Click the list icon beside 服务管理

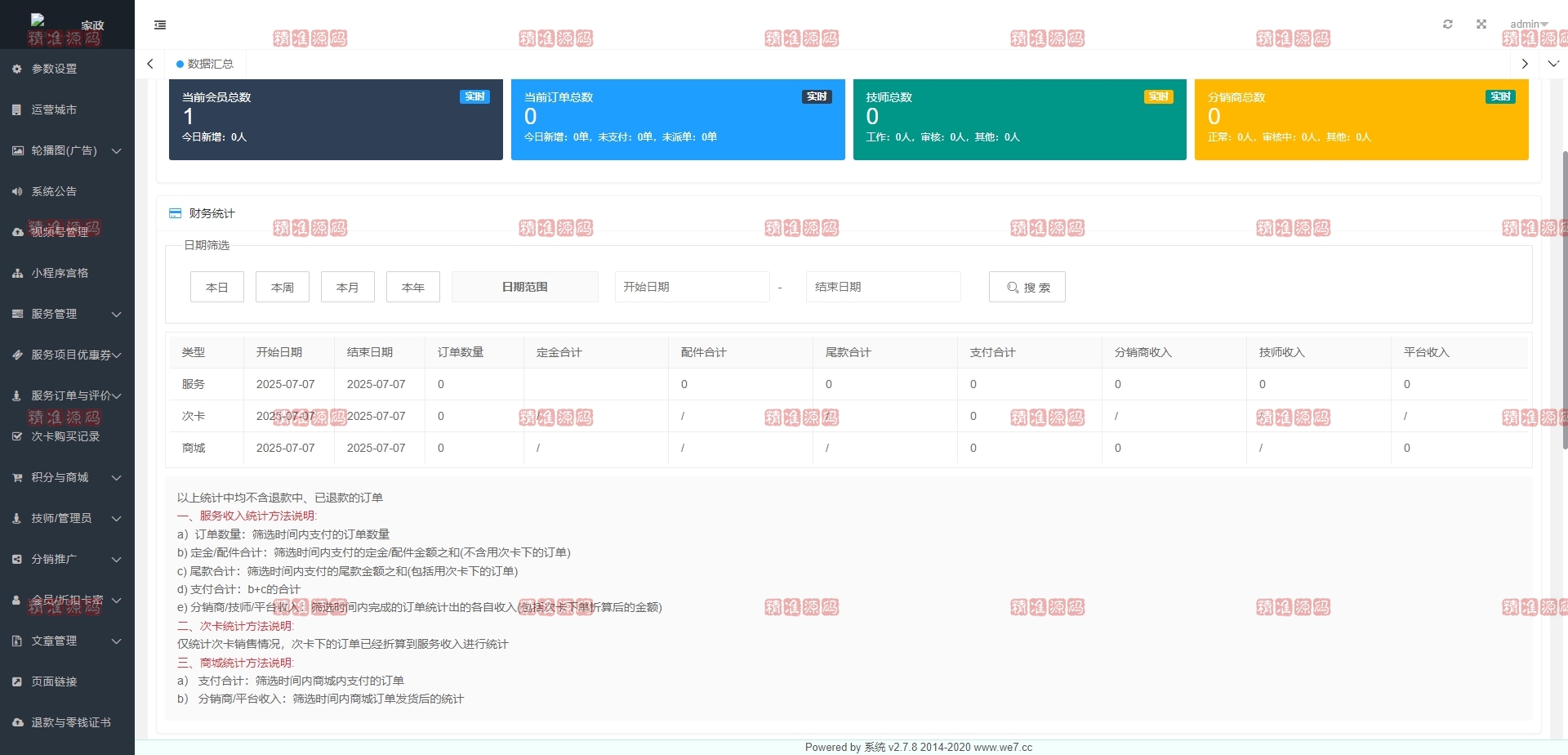pos(17,314)
